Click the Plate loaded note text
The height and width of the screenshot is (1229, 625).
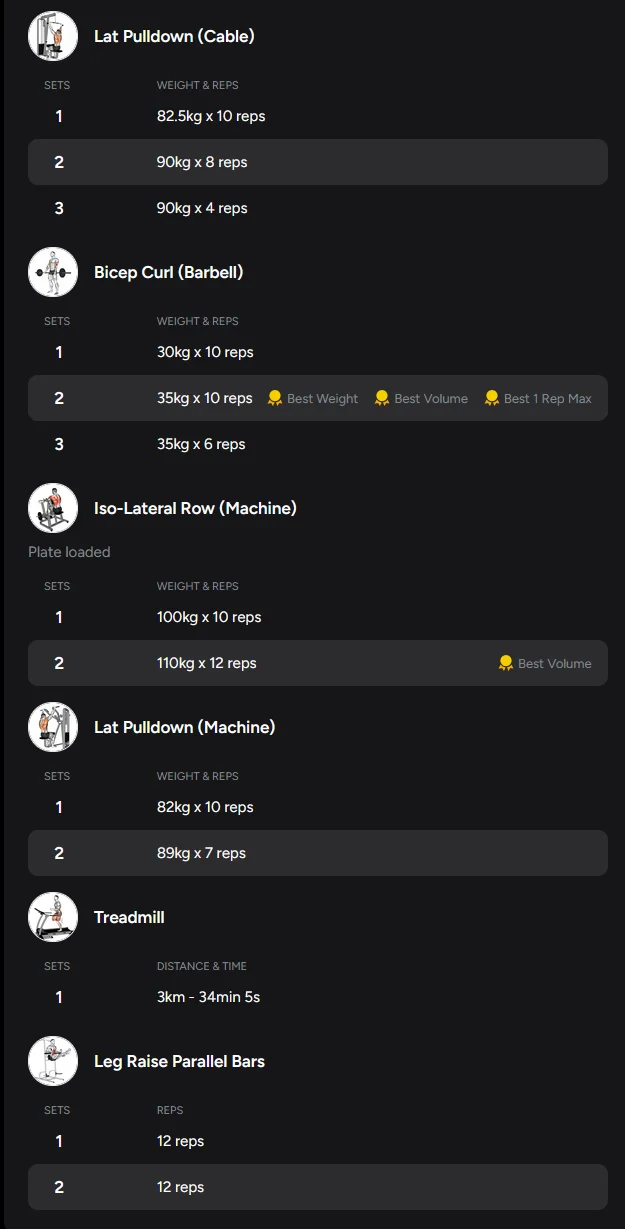point(69,552)
